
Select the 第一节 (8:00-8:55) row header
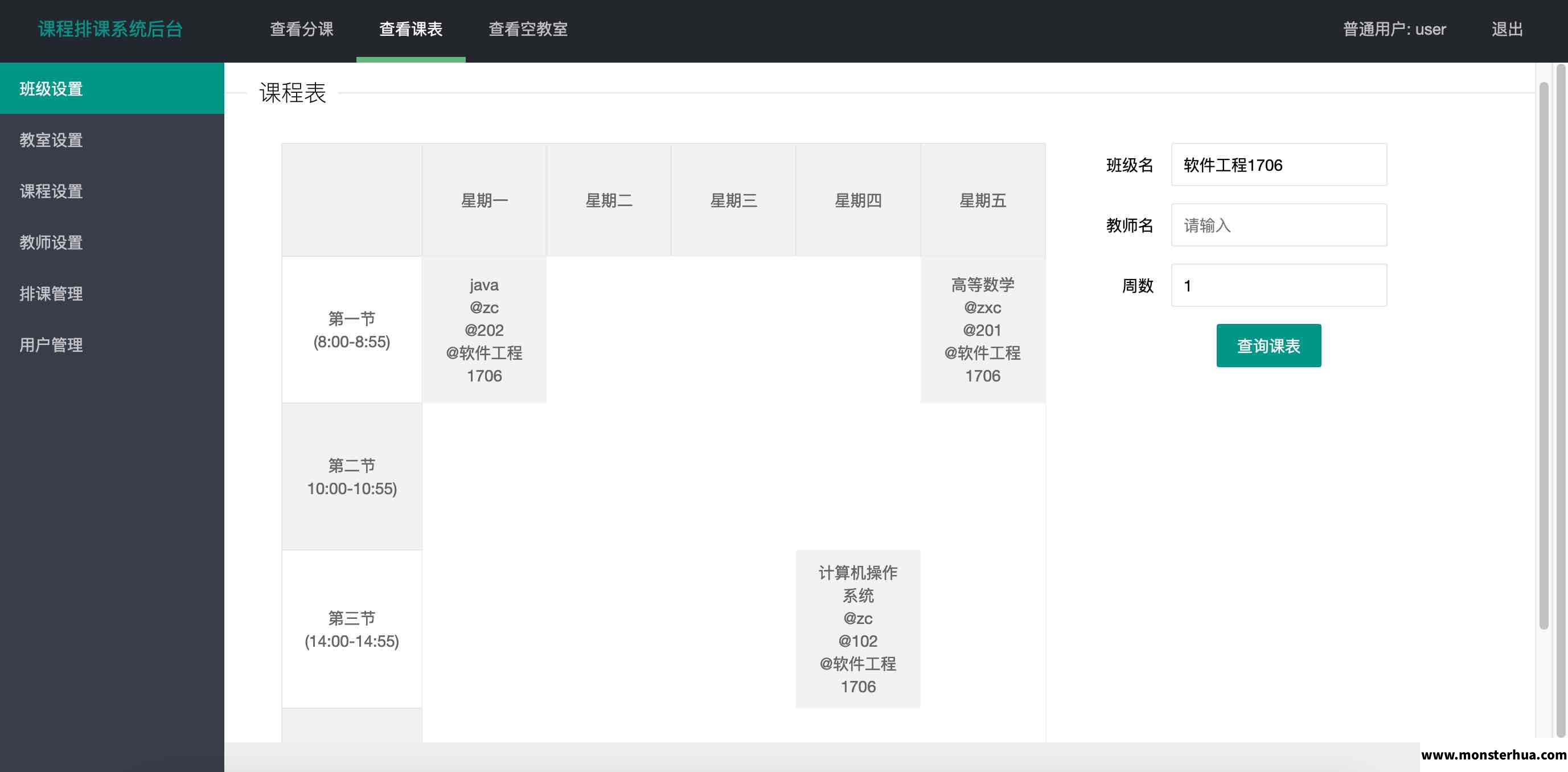(x=352, y=330)
